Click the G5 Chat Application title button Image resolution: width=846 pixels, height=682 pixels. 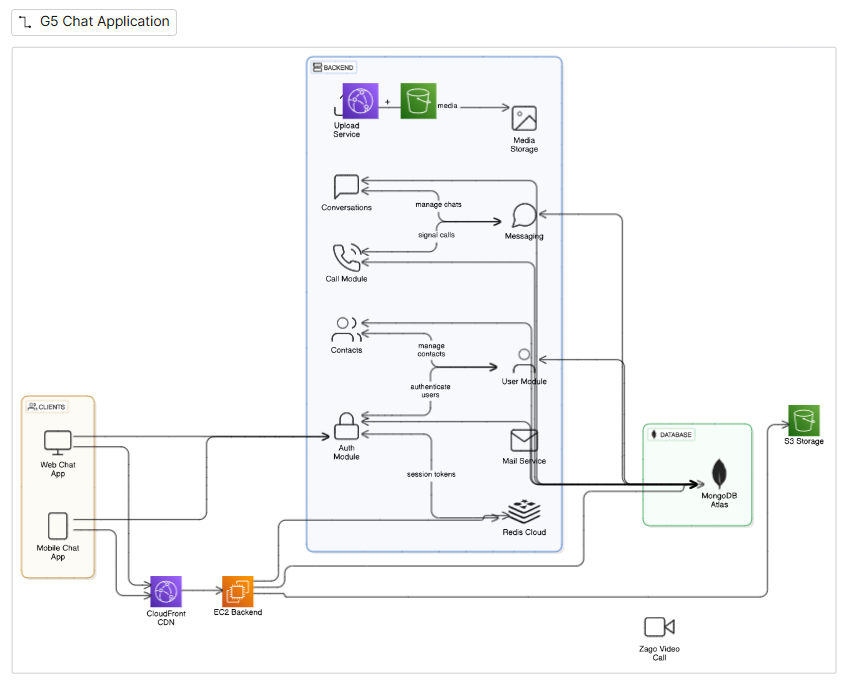tap(93, 21)
